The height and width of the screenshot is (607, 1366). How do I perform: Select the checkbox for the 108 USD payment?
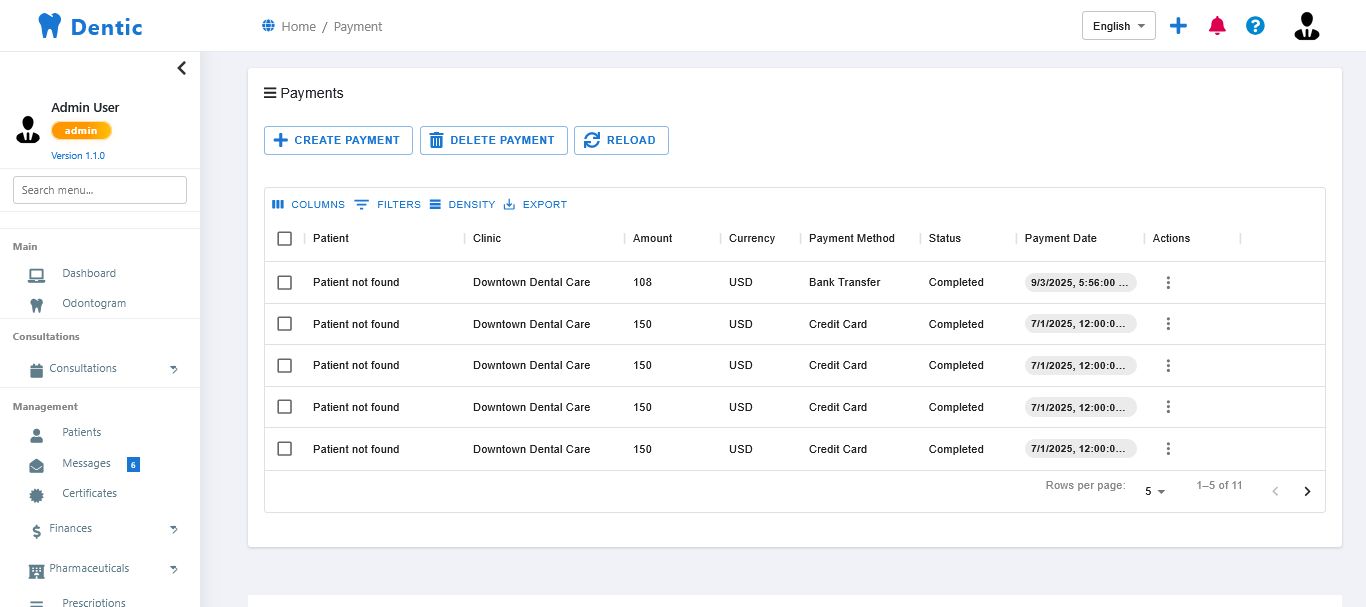[285, 283]
